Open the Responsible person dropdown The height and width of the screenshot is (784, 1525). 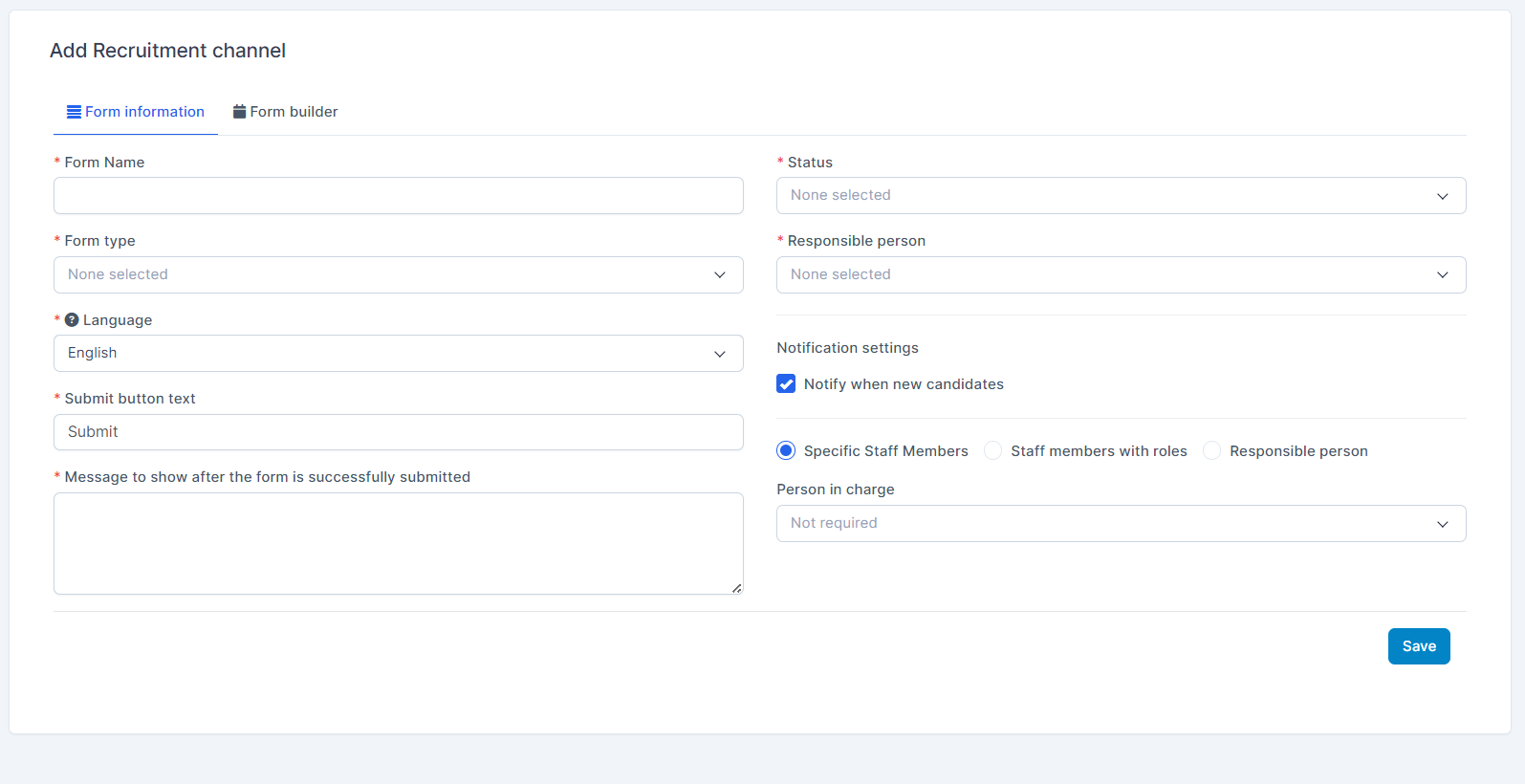click(1121, 274)
